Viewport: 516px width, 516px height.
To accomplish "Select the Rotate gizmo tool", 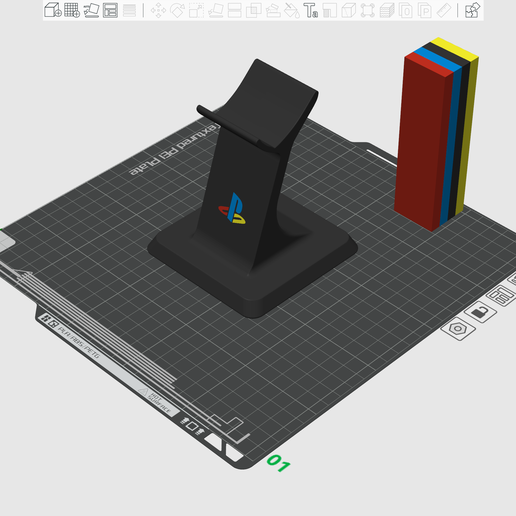I will [x=177, y=10].
